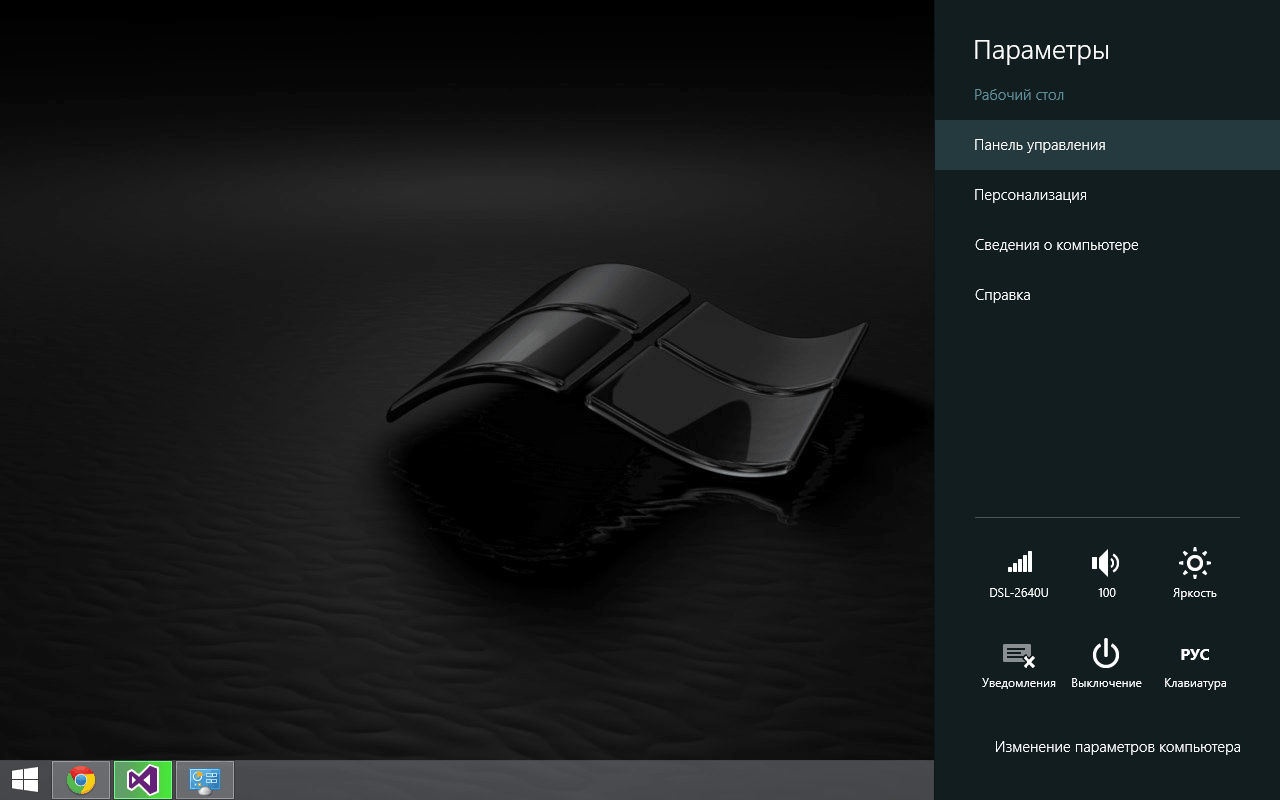Viewport: 1280px width, 800px height.
Task: Switch keyboard layout via РУС Клавиатура
Action: 1194,655
